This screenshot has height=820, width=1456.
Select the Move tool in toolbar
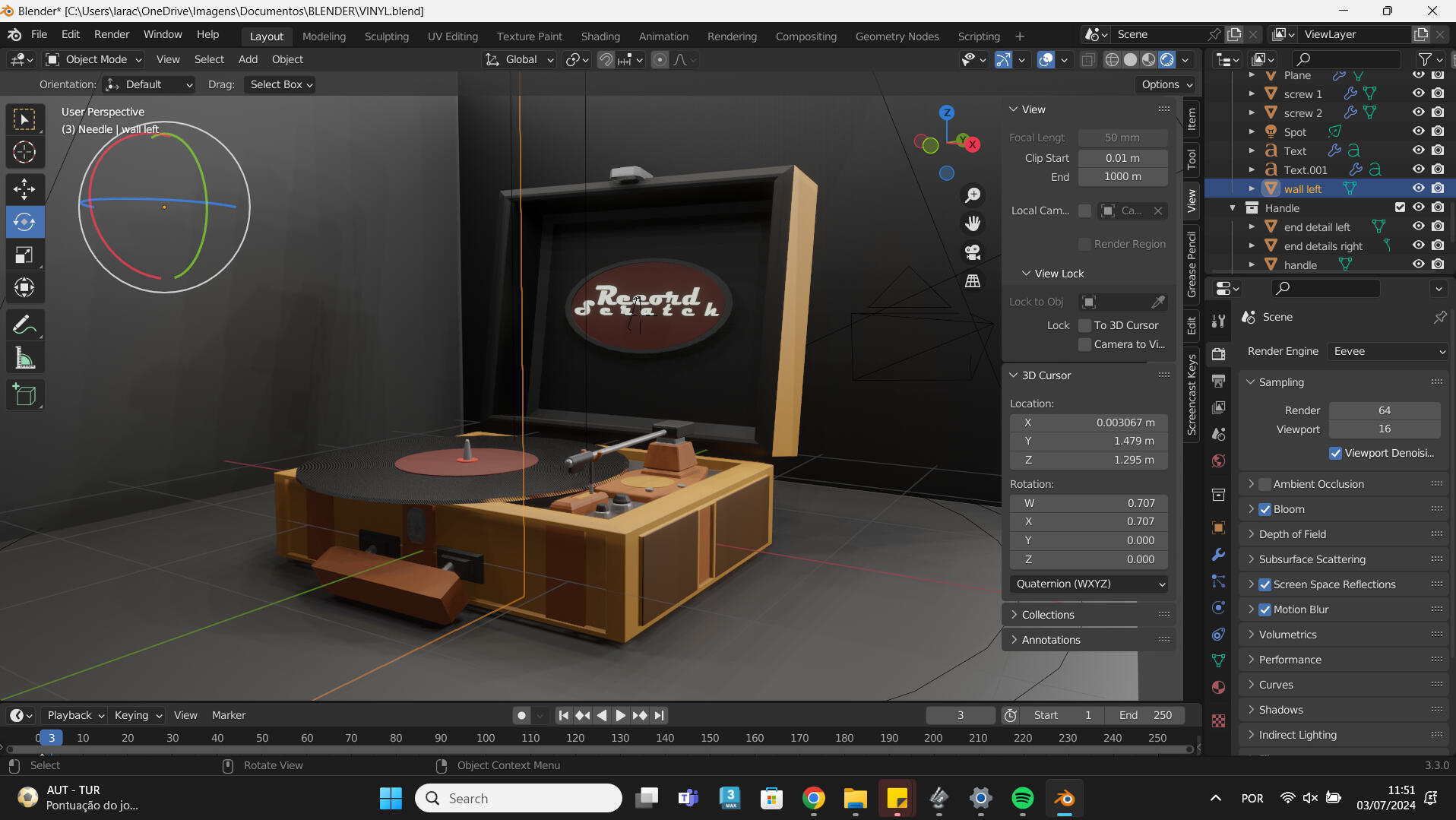(24, 188)
